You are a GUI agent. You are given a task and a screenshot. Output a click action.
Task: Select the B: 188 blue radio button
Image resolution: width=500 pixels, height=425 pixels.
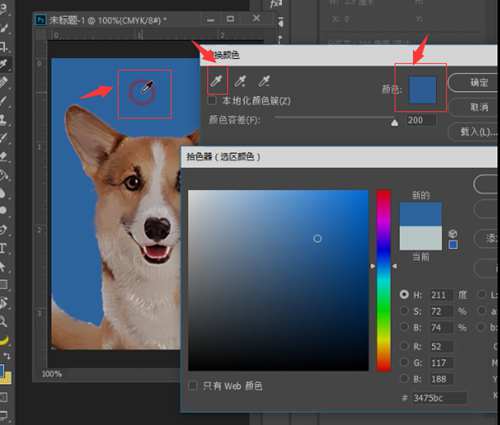tap(404, 379)
